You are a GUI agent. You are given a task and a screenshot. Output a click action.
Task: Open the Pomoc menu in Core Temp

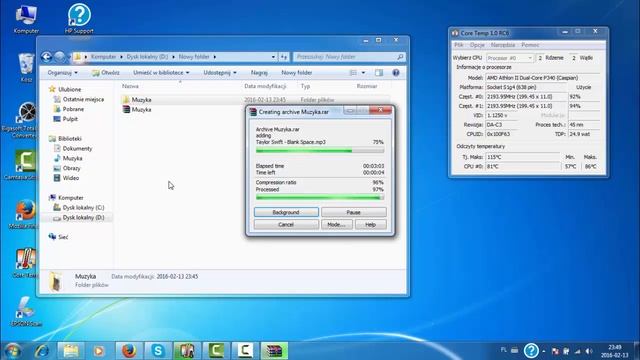pos(530,45)
